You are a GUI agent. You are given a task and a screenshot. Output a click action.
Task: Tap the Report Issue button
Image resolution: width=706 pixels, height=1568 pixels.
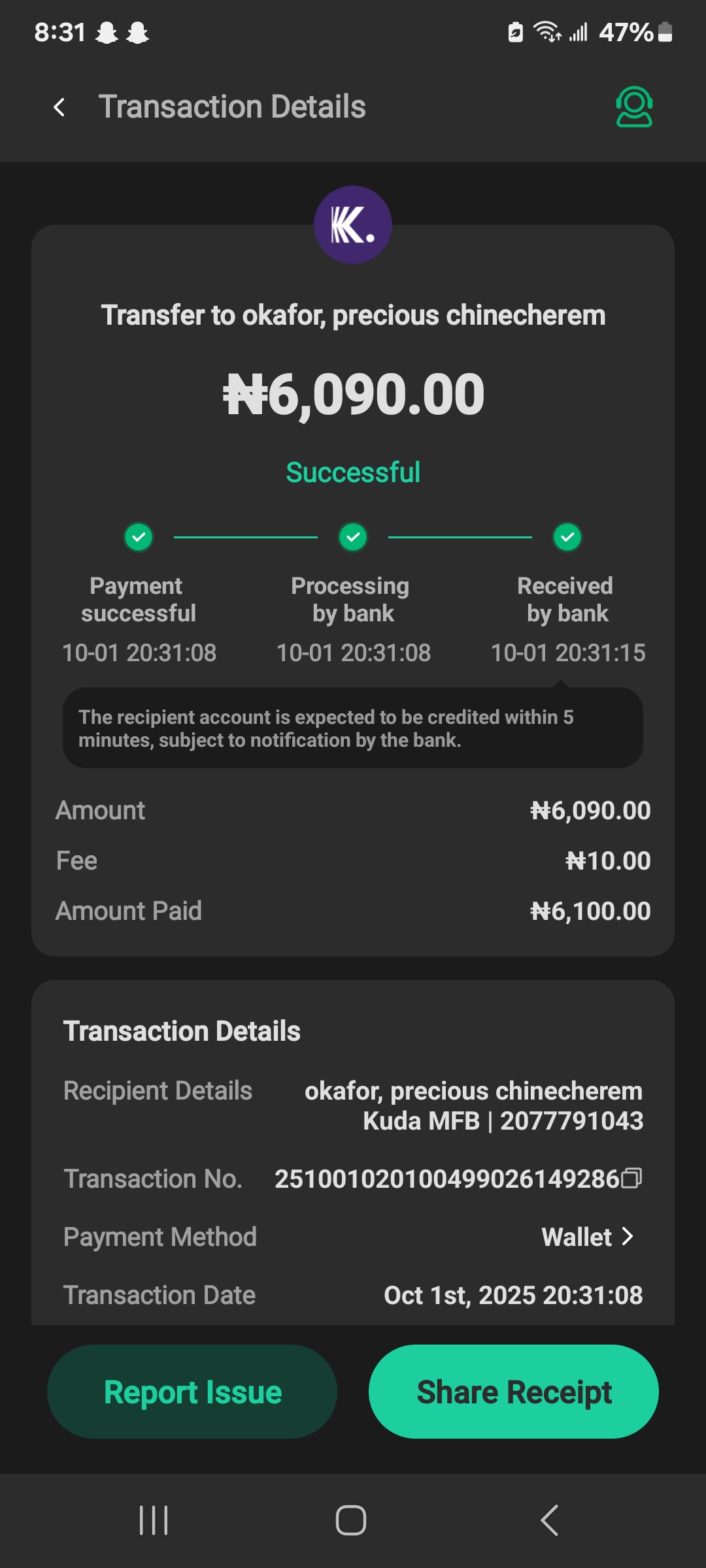pyautogui.click(x=192, y=1392)
